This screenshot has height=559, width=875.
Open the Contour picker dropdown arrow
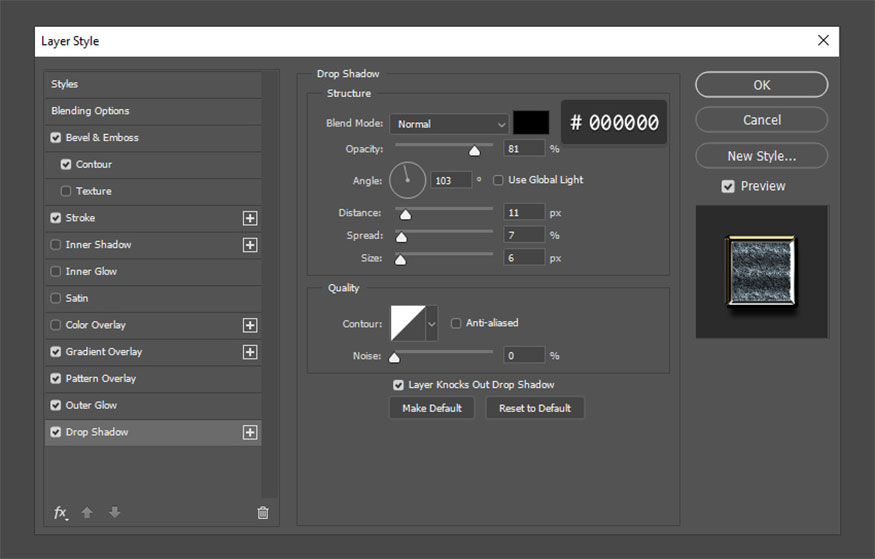point(431,324)
